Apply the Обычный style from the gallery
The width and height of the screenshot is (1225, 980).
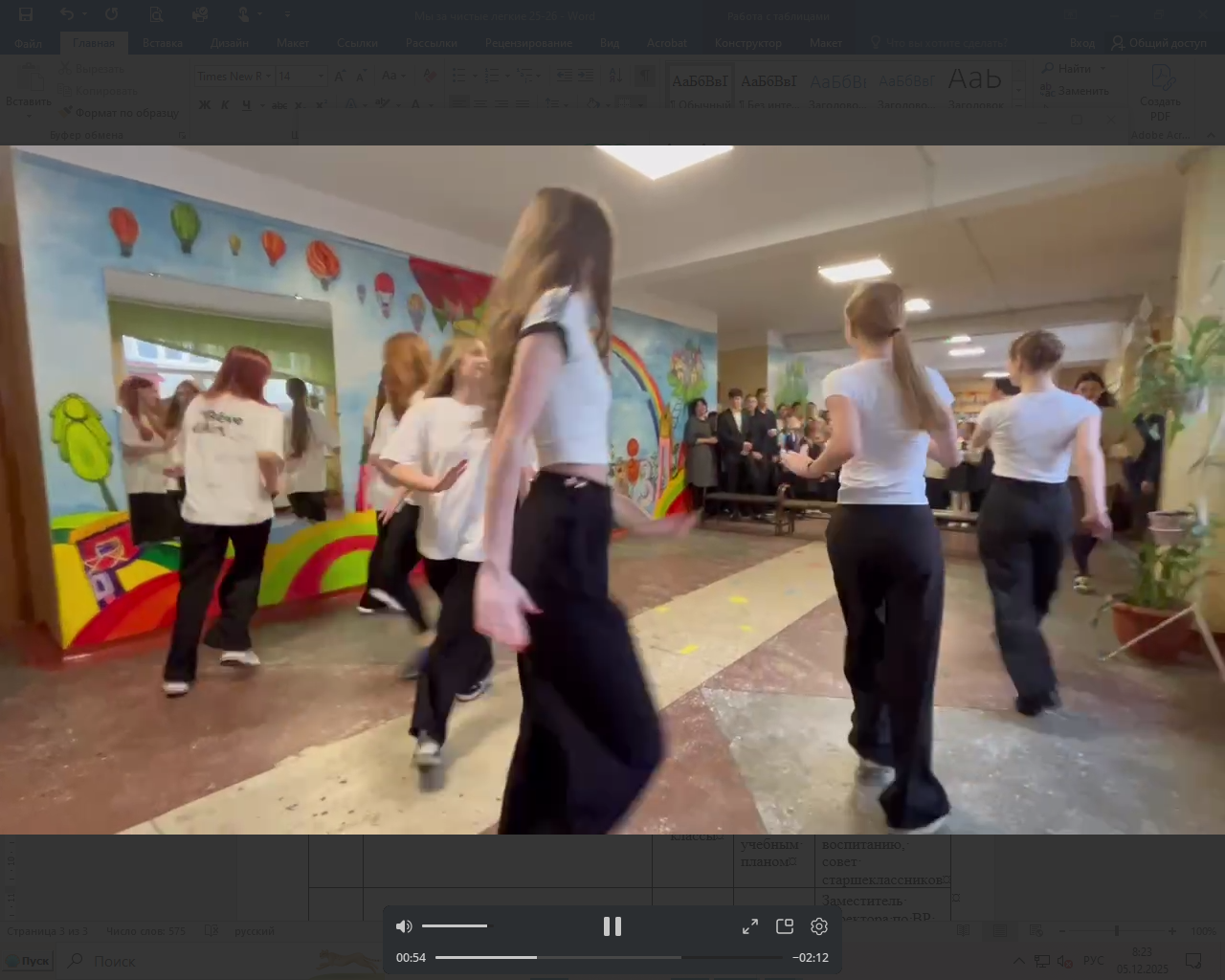point(701,87)
